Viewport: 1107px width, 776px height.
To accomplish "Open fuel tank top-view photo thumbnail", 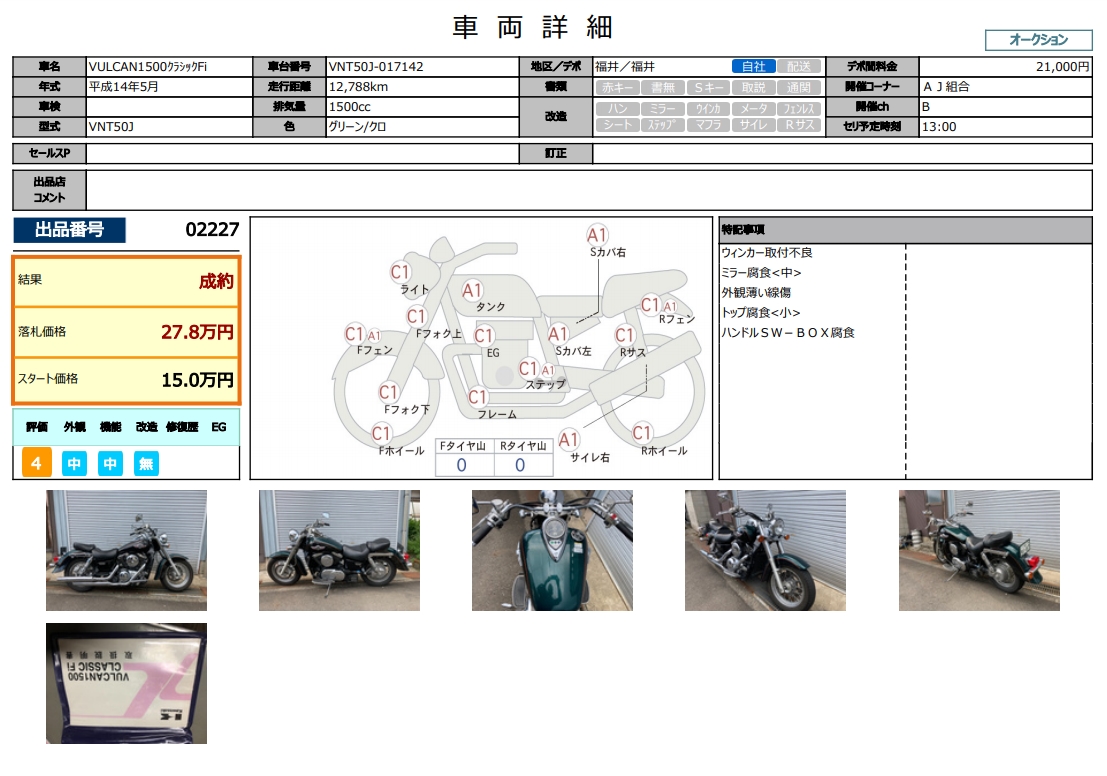I will pyautogui.click(x=552, y=551).
